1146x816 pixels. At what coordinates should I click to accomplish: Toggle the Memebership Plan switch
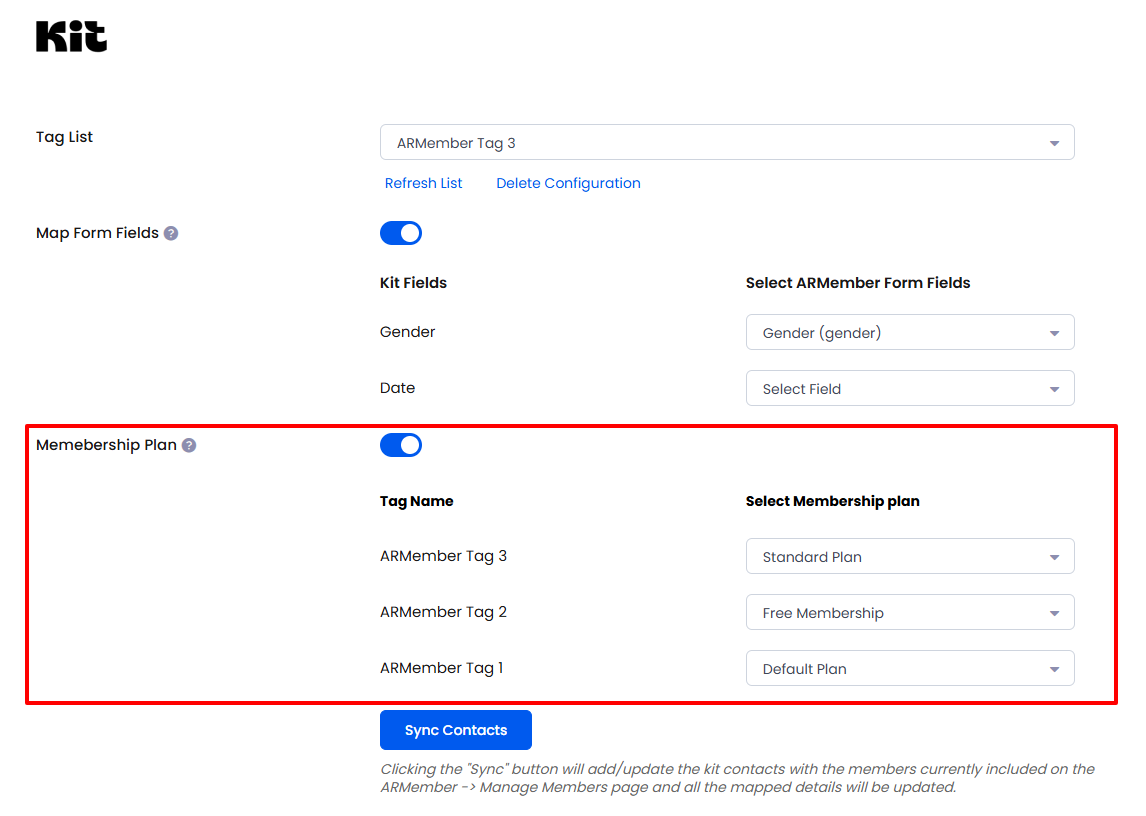pyautogui.click(x=401, y=445)
